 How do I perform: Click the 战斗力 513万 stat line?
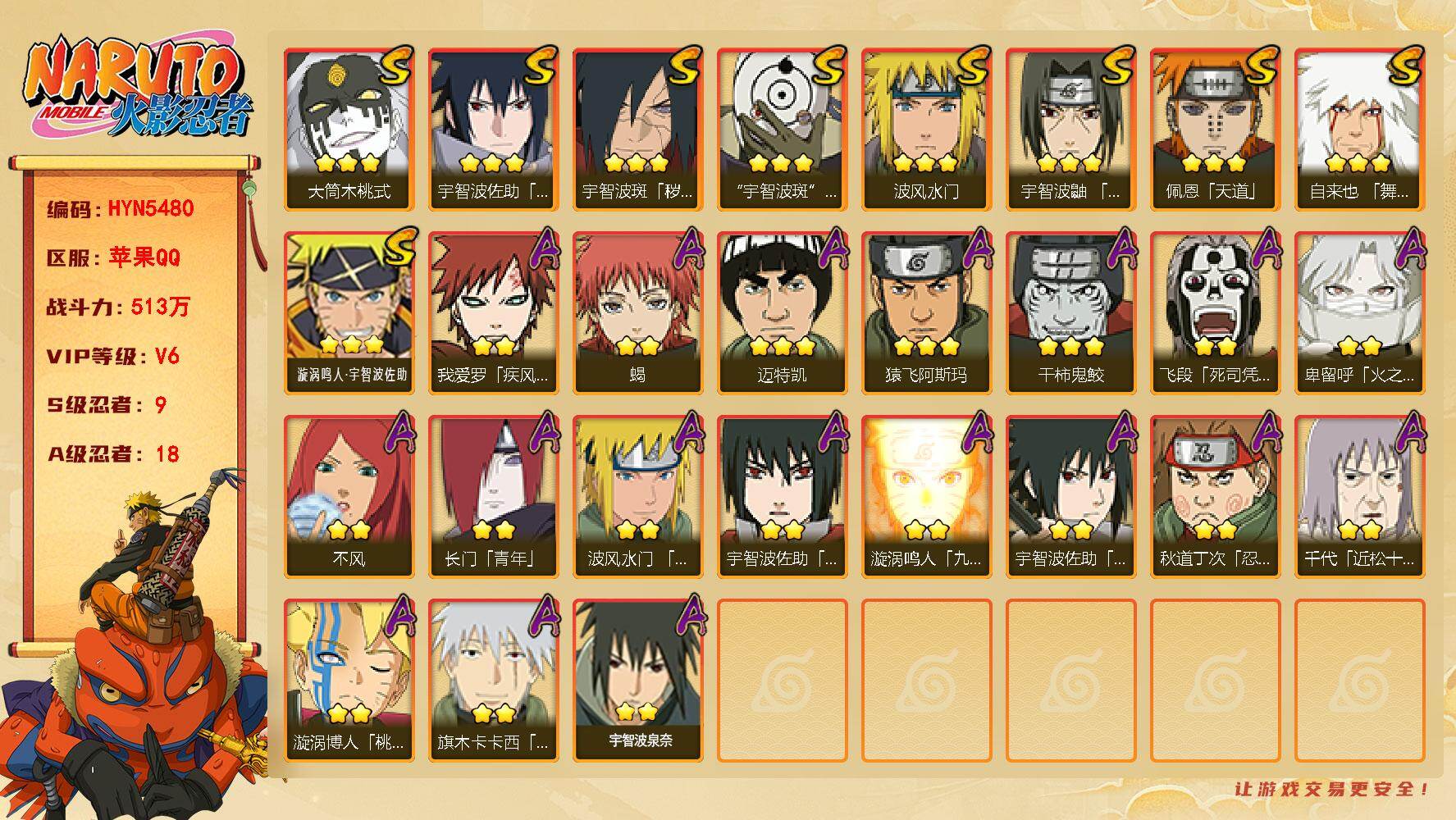pyautogui.click(x=118, y=307)
